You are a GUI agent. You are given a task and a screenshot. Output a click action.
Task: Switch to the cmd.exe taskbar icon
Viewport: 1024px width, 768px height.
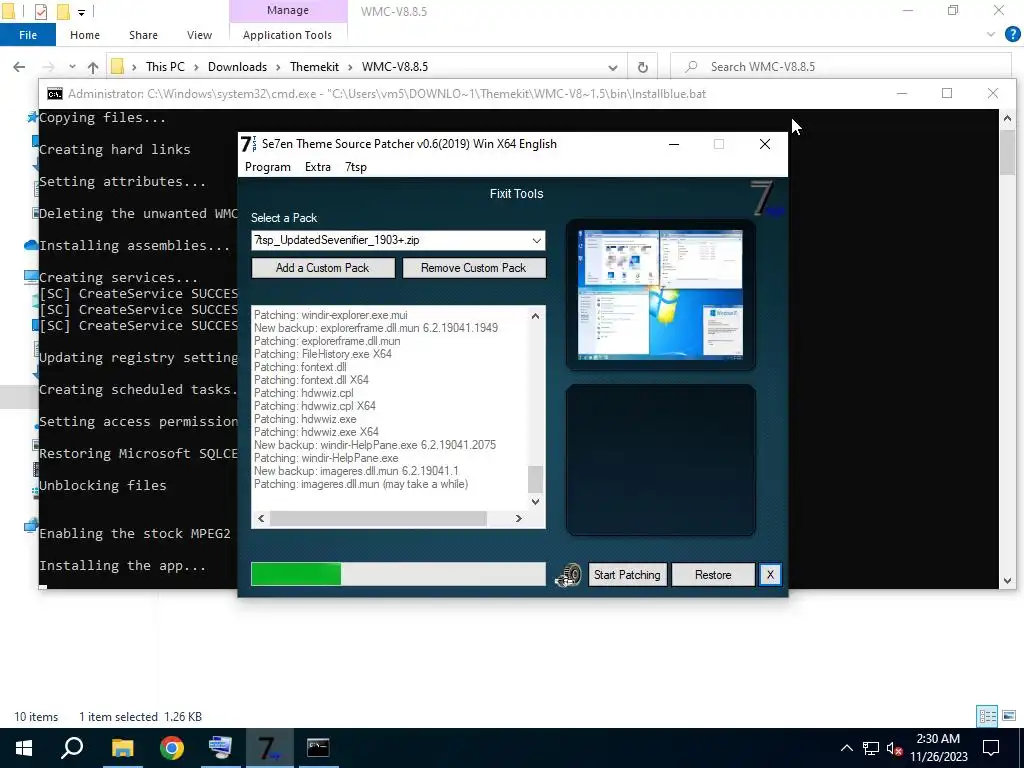click(x=318, y=748)
